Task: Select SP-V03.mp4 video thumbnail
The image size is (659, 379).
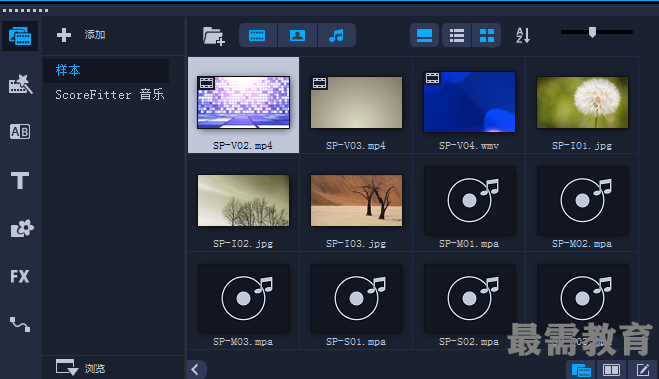Action: click(356, 102)
